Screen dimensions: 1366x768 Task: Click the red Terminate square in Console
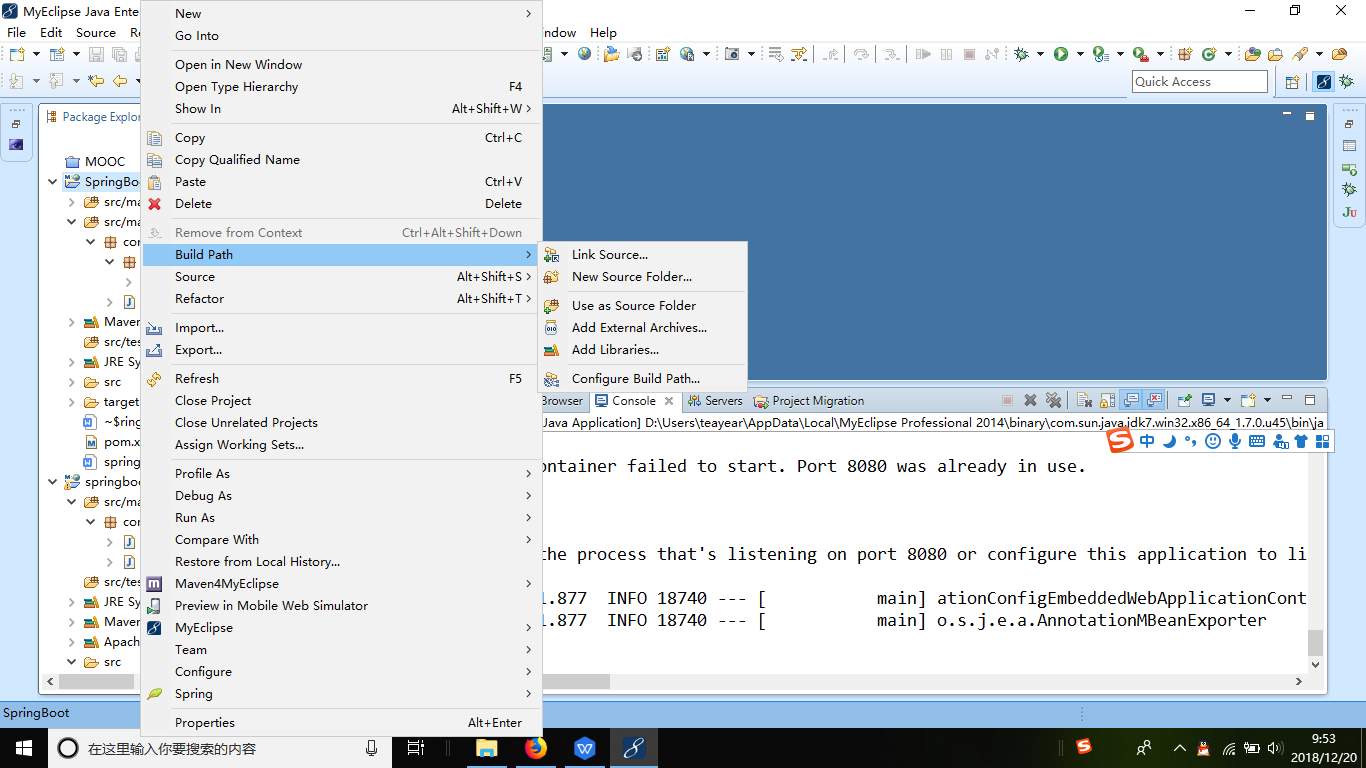tap(1007, 400)
